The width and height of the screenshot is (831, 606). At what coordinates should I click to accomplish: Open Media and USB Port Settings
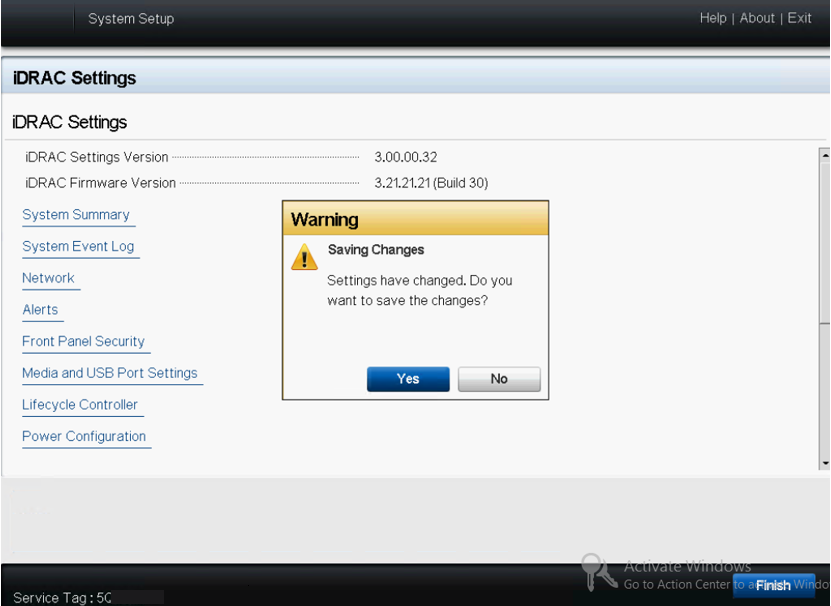click(110, 373)
